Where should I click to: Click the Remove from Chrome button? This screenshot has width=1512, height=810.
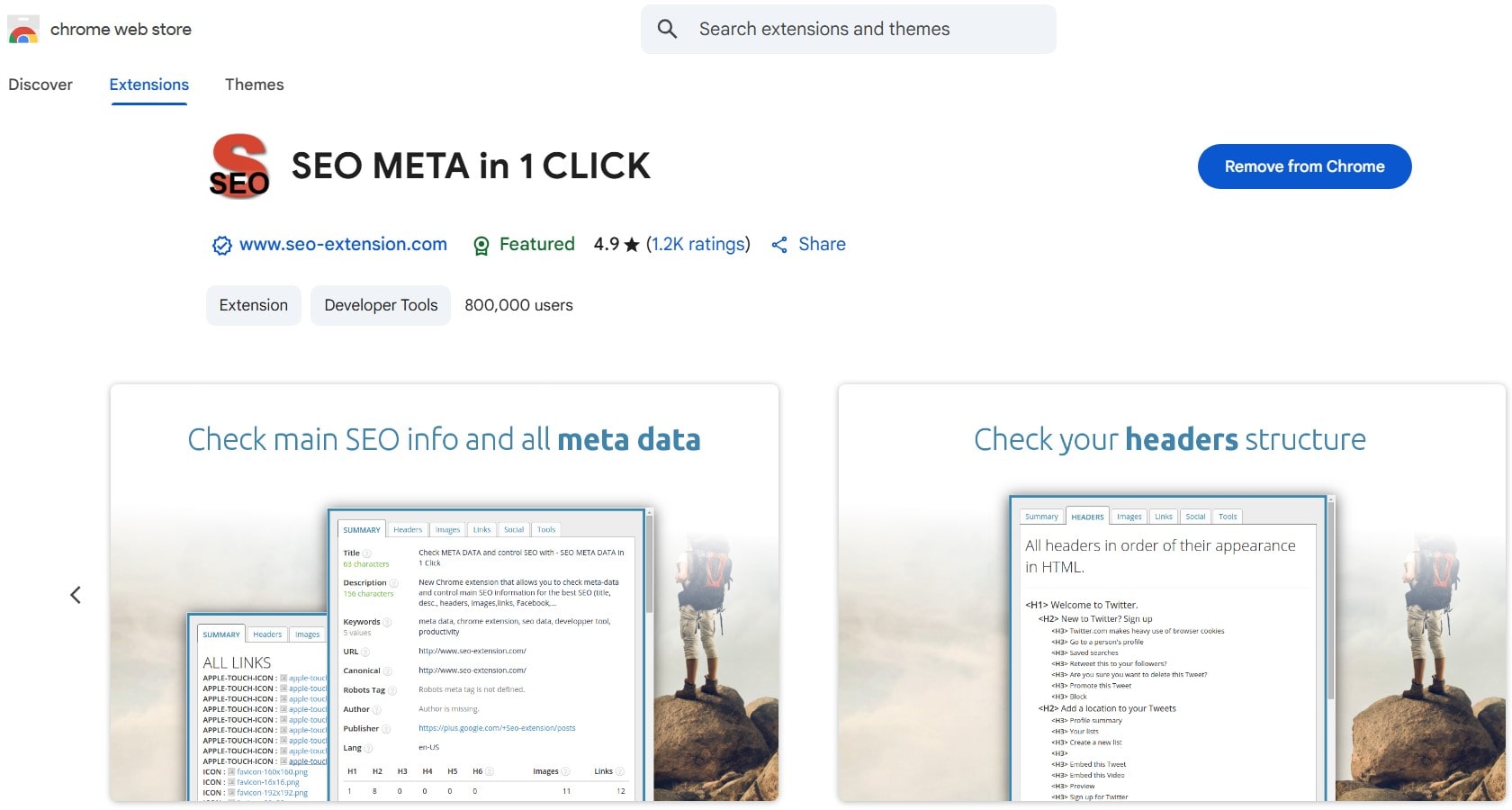coord(1304,166)
